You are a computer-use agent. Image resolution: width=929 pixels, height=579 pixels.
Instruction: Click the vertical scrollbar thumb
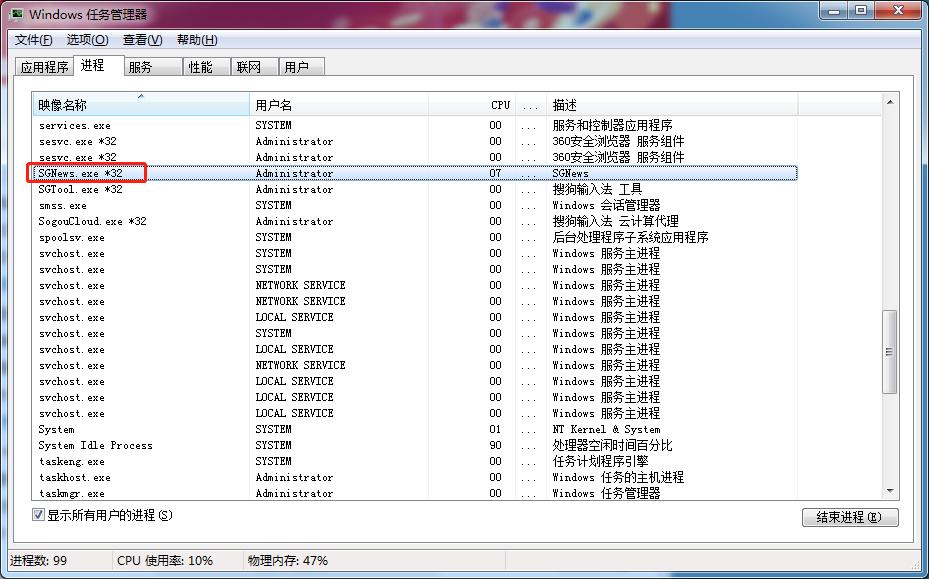(x=889, y=351)
